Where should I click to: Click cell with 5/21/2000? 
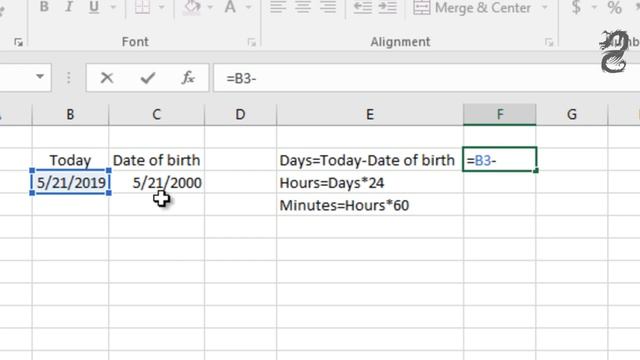(x=156, y=182)
